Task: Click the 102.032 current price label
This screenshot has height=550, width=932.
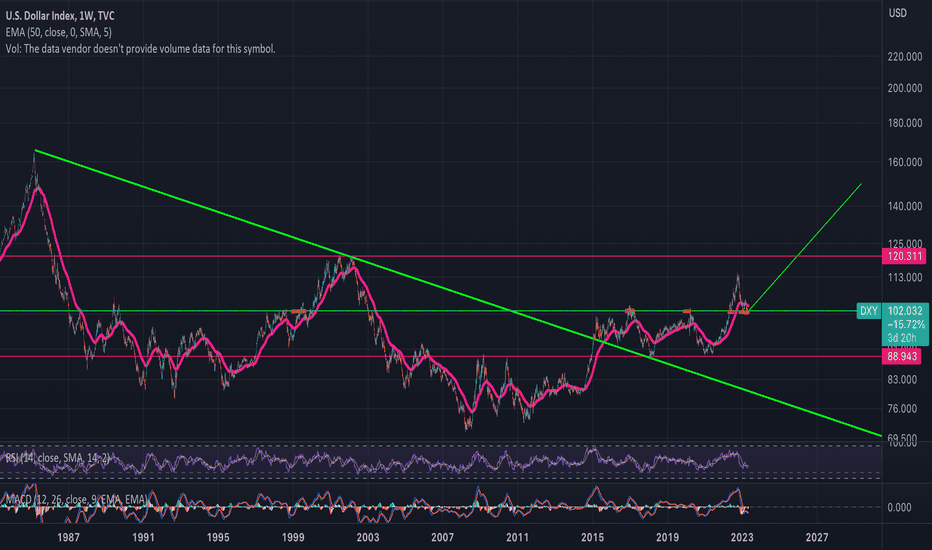Action: click(x=905, y=310)
